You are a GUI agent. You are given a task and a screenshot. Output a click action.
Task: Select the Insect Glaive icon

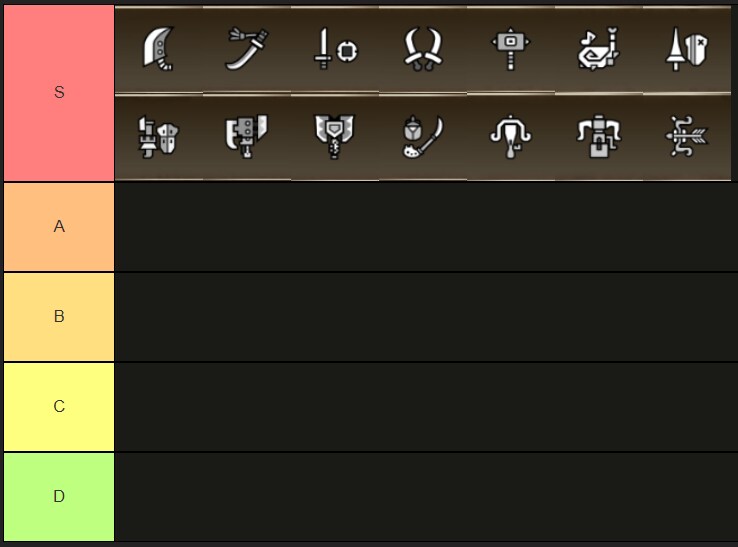[423, 137]
